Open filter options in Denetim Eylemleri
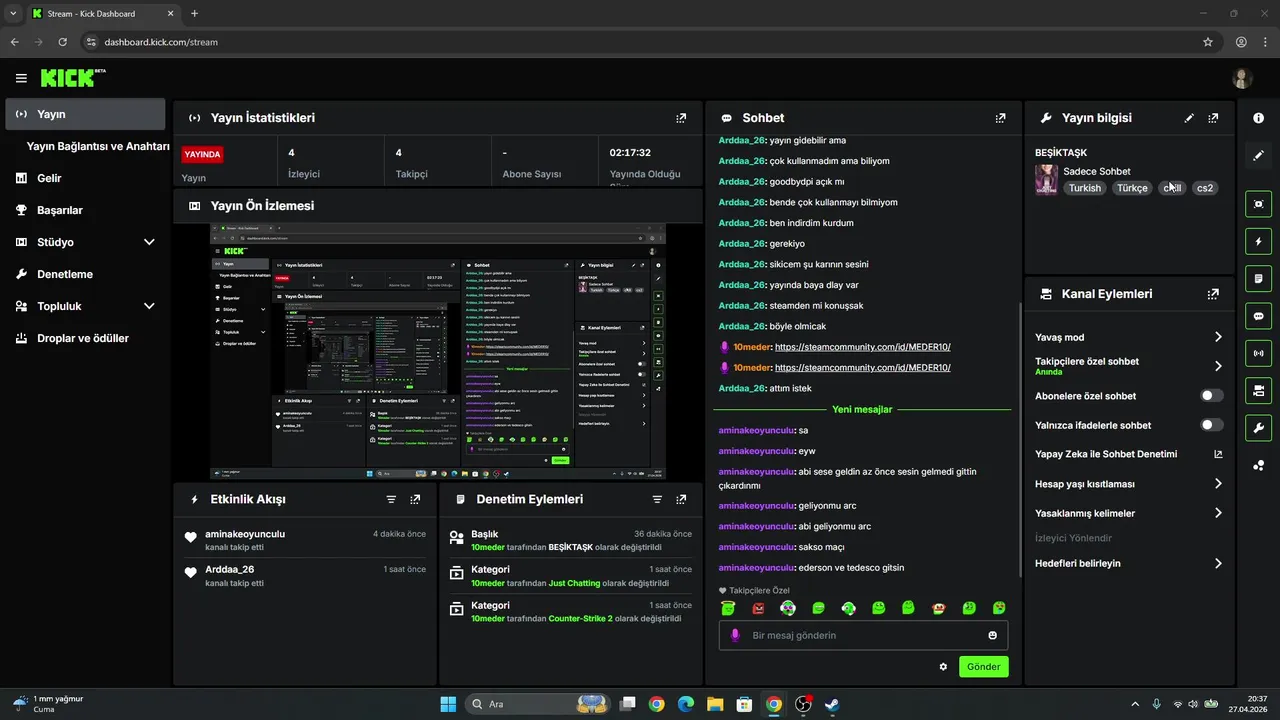Viewport: 1280px width, 720px height. (x=657, y=499)
